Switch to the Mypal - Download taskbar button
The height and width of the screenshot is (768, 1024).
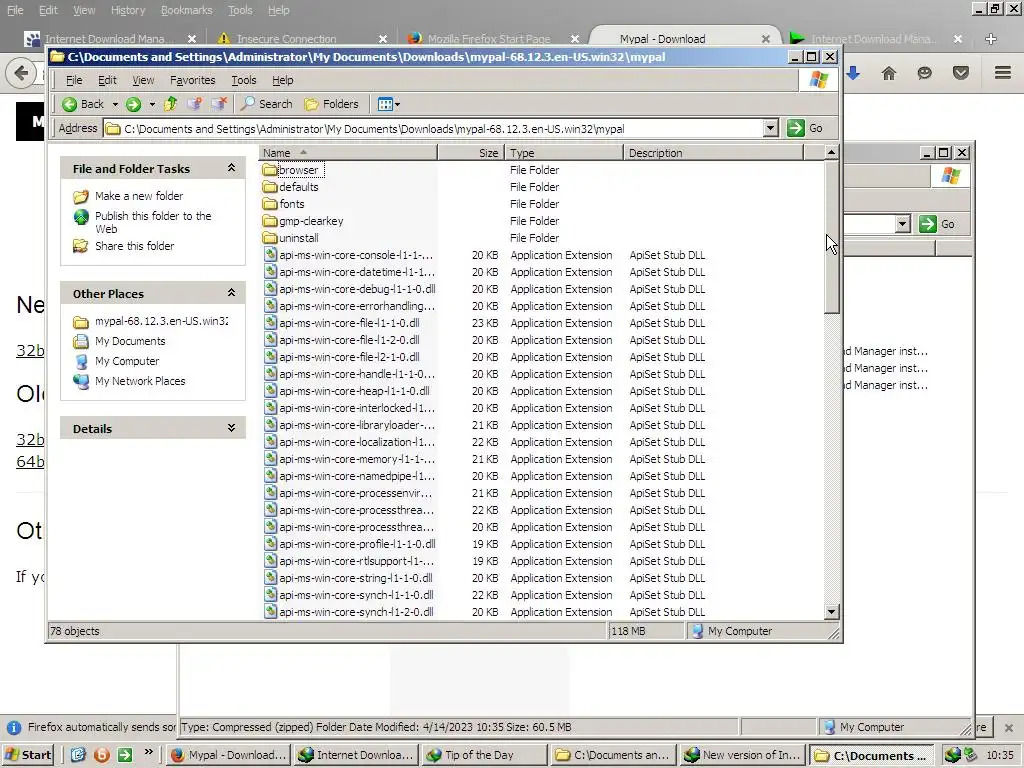click(x=228, y=755)
